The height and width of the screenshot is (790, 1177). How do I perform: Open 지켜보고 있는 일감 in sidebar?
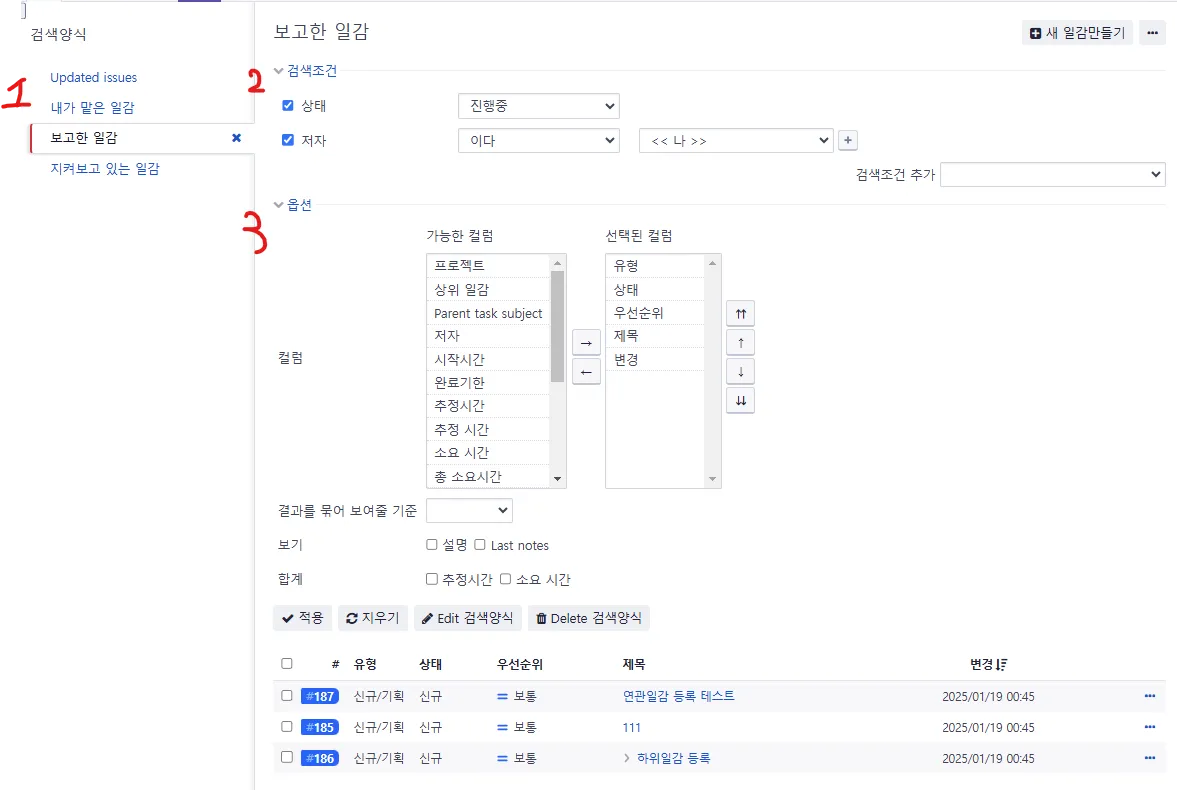(105, 169)
